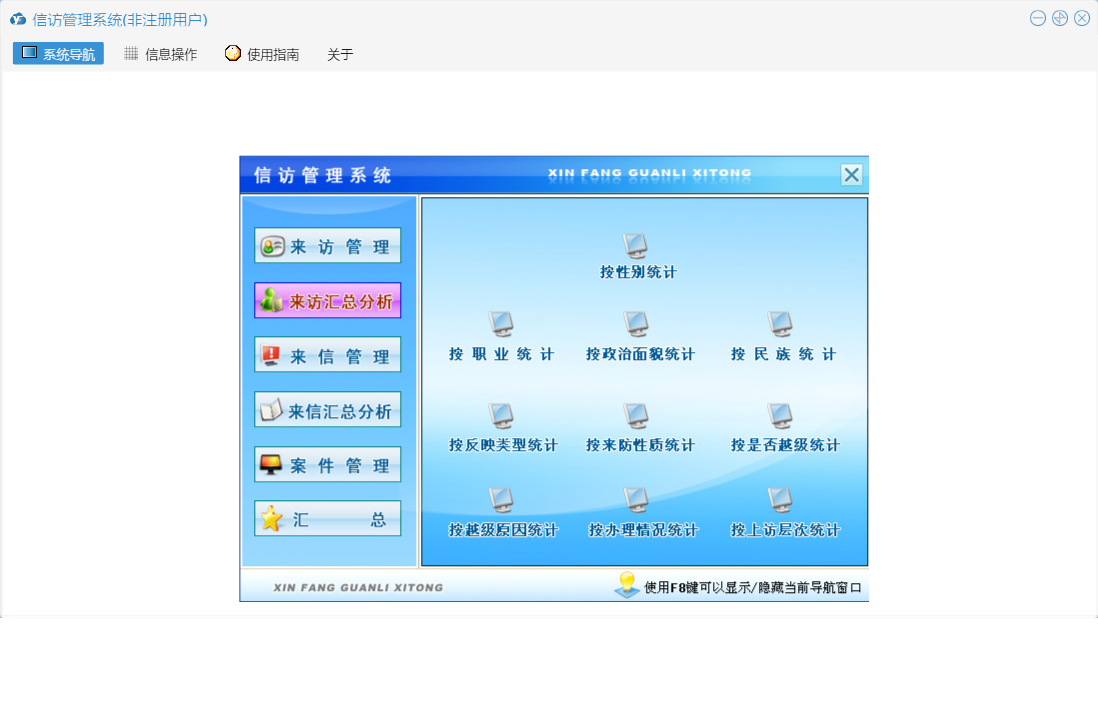This screenshot has height=719, width=1098.
Task: Close the 信访管理系统 navigation panel
Action: [x=851, y=175]
